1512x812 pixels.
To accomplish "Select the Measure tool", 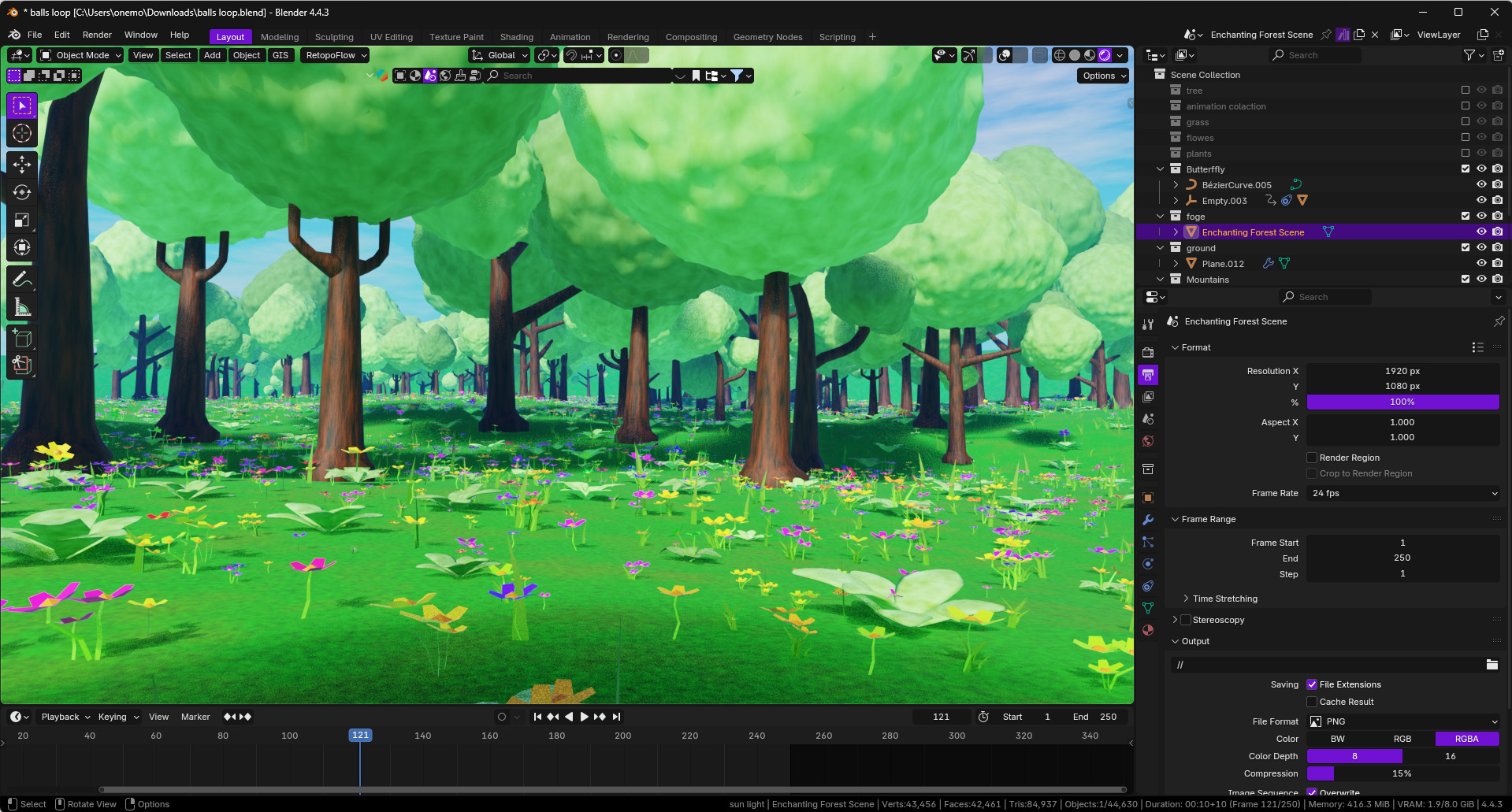I will click(x=22, y=307).
